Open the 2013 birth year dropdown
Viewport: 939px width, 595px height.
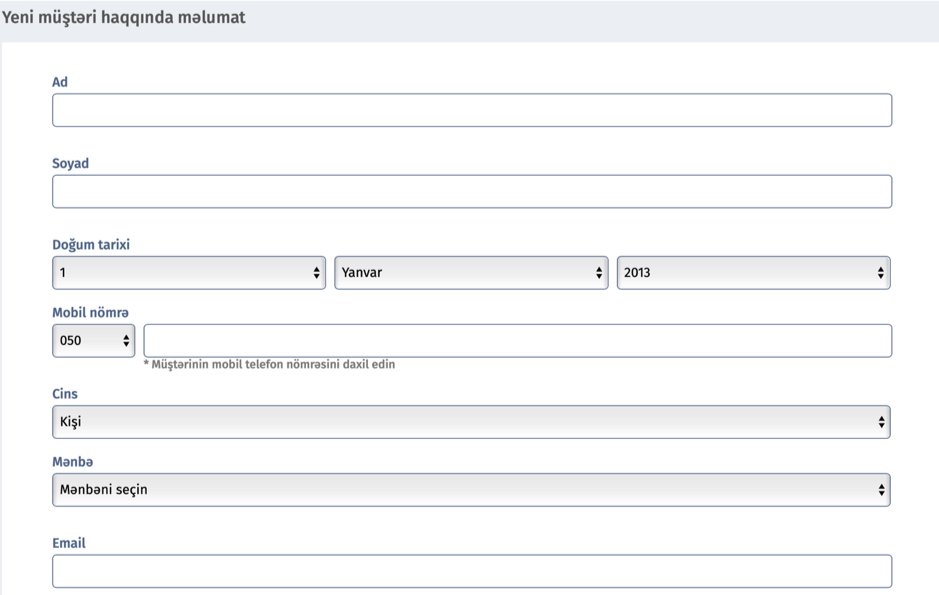(x=753, y=273)
